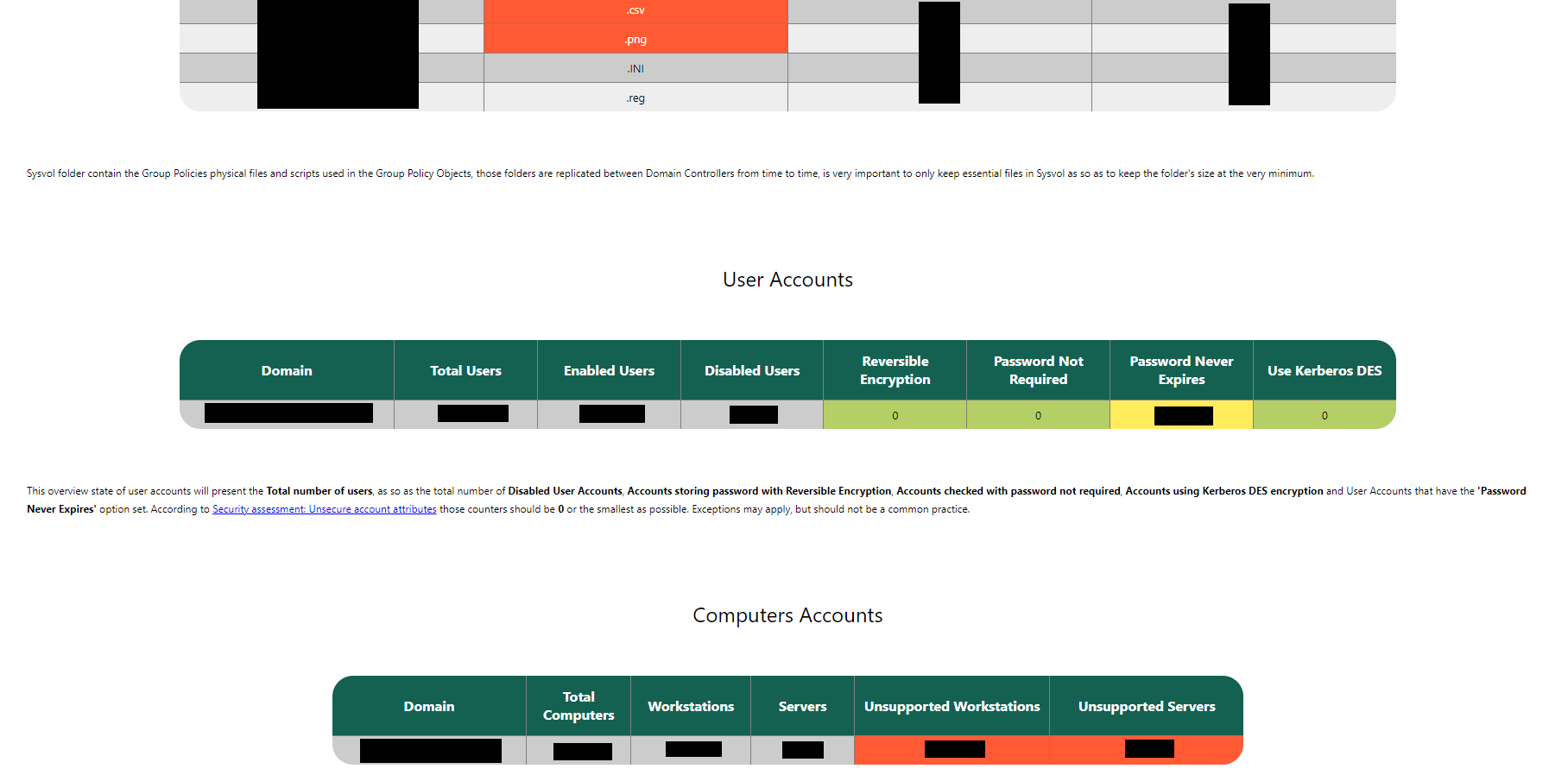This screenshot has height=775, width=1568.
Task: Select the Enabled Users column header
Action: (609, 370)
